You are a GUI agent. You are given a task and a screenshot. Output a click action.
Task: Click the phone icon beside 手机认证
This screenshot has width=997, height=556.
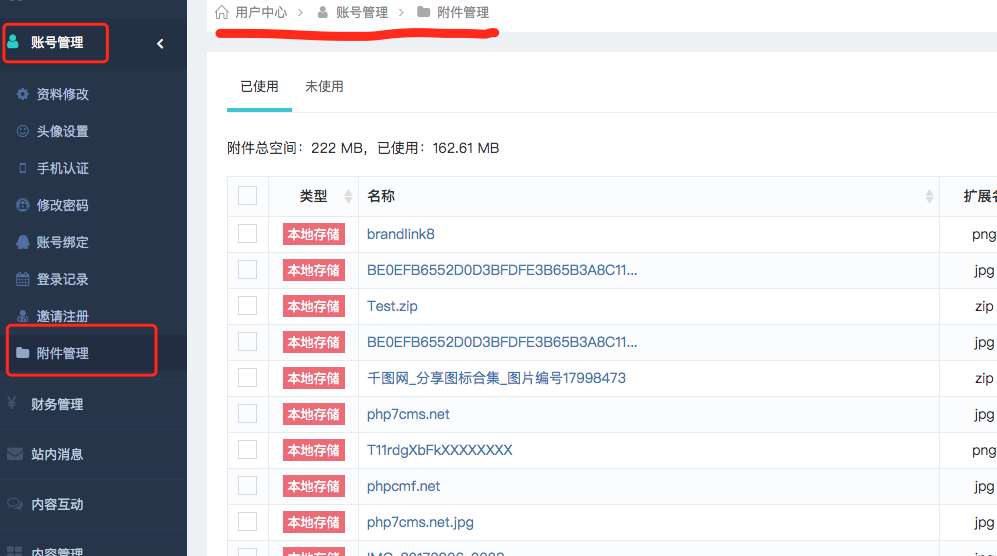[22, 168]
